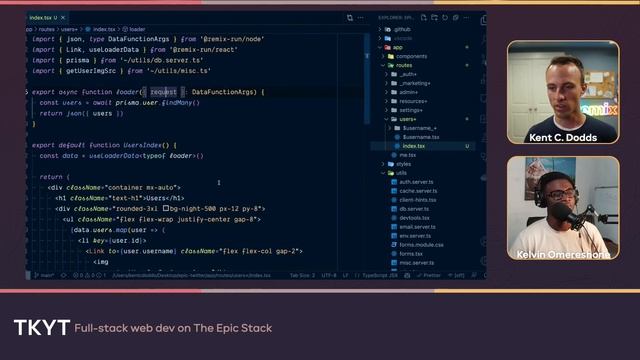Click the users+ breadcrumb segment
Screen dimensions: 640x360
(x=69, y=29)
